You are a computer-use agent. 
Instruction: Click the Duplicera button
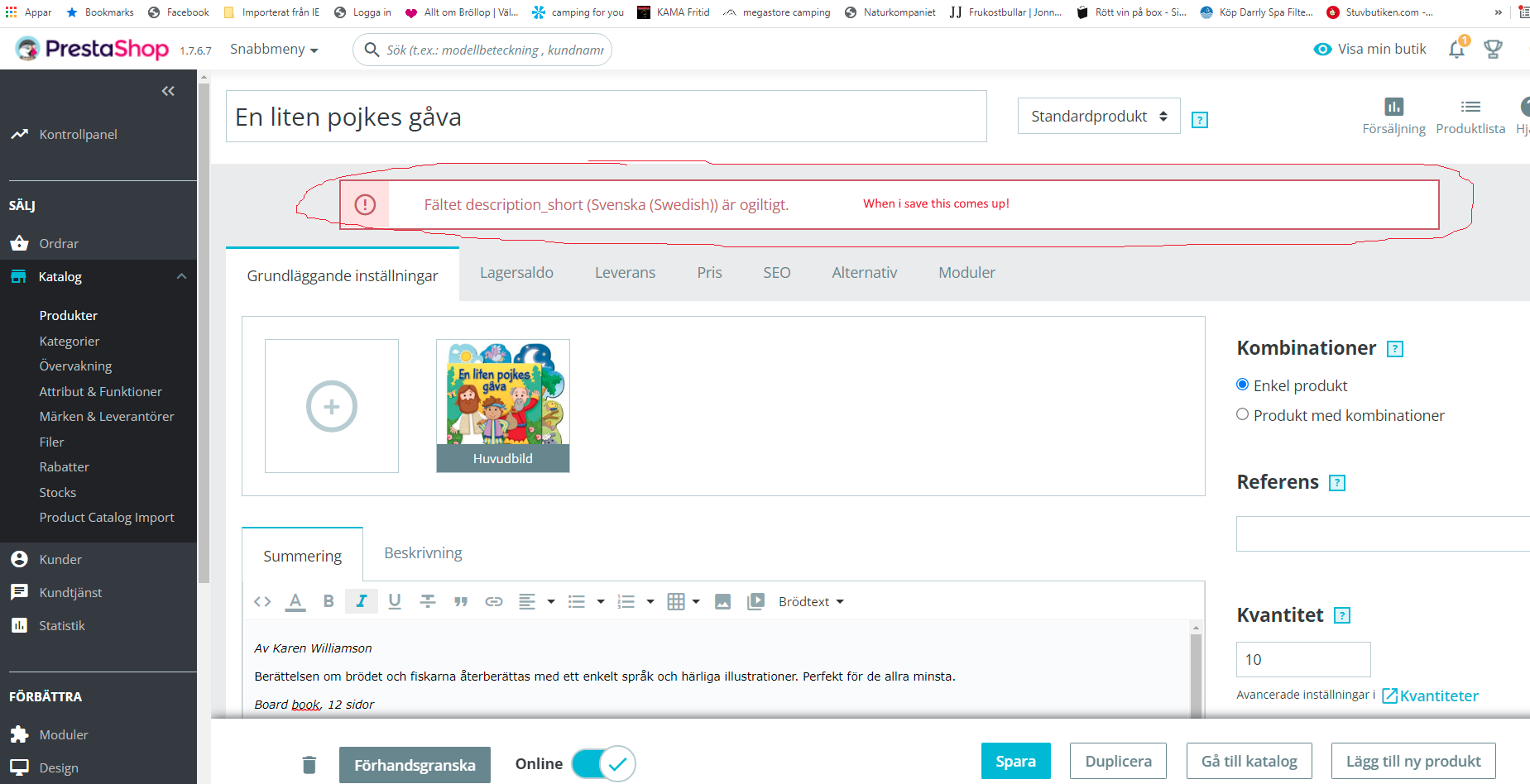coord(1118,761)
